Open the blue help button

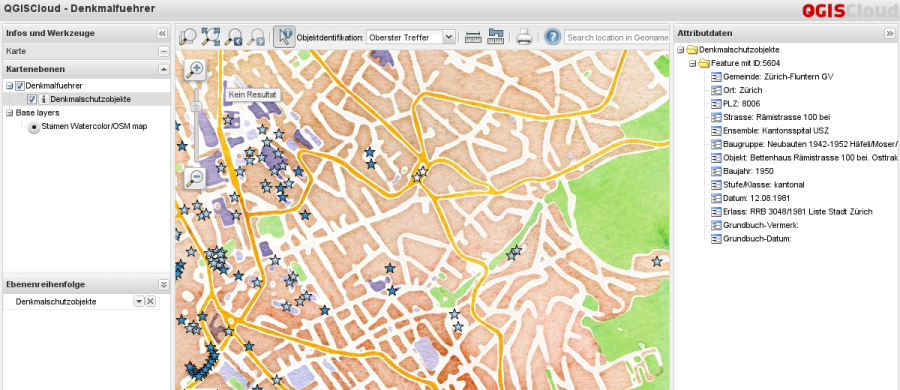(x=552, y=37)
